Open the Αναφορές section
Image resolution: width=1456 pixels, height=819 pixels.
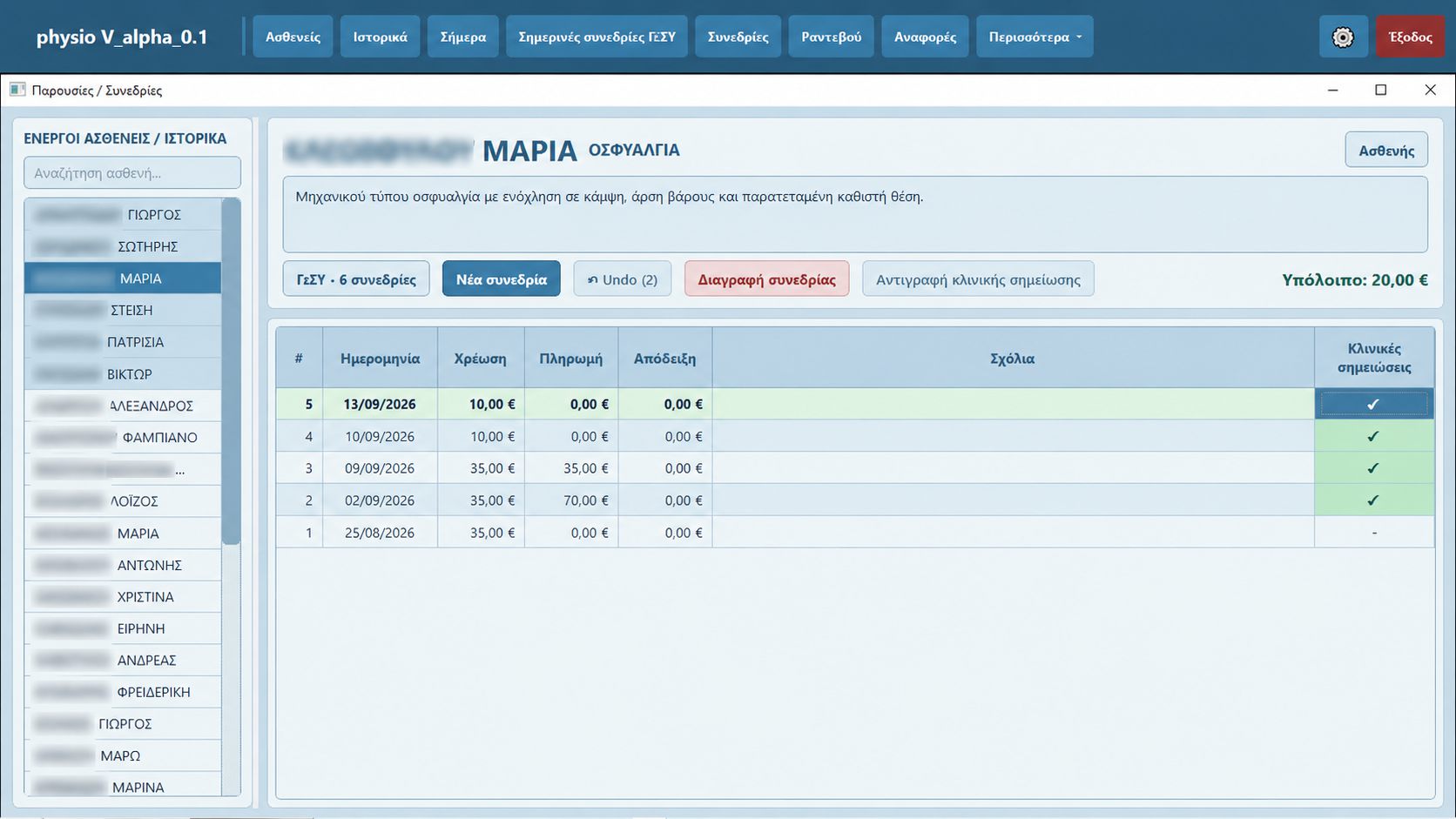tap(925, 37)
